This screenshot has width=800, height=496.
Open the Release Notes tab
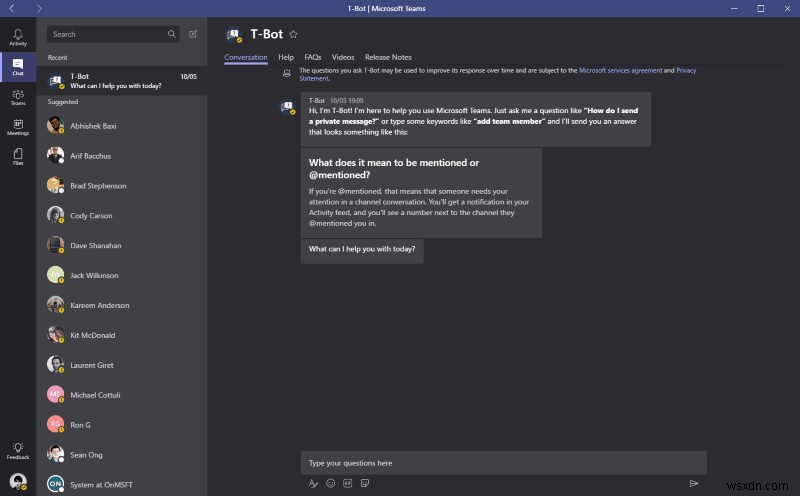click(x=388, y=57)
